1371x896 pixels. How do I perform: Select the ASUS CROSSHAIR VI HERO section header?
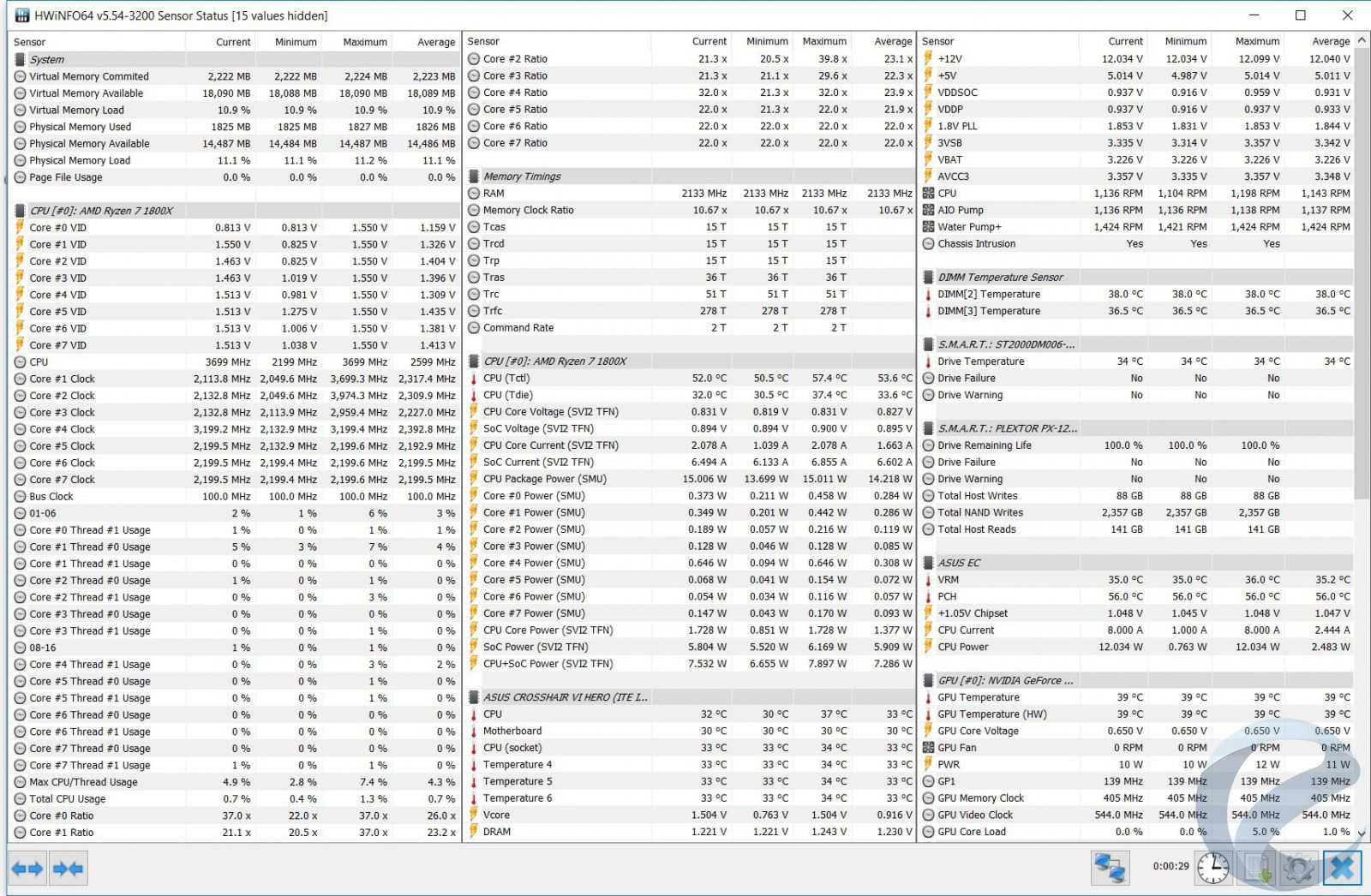[x=565, y=697]
